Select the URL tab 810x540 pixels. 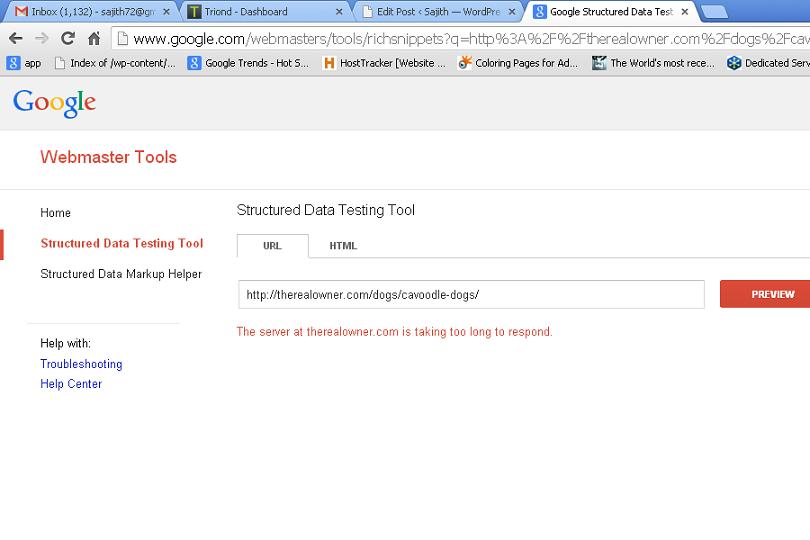coord(273,246)
